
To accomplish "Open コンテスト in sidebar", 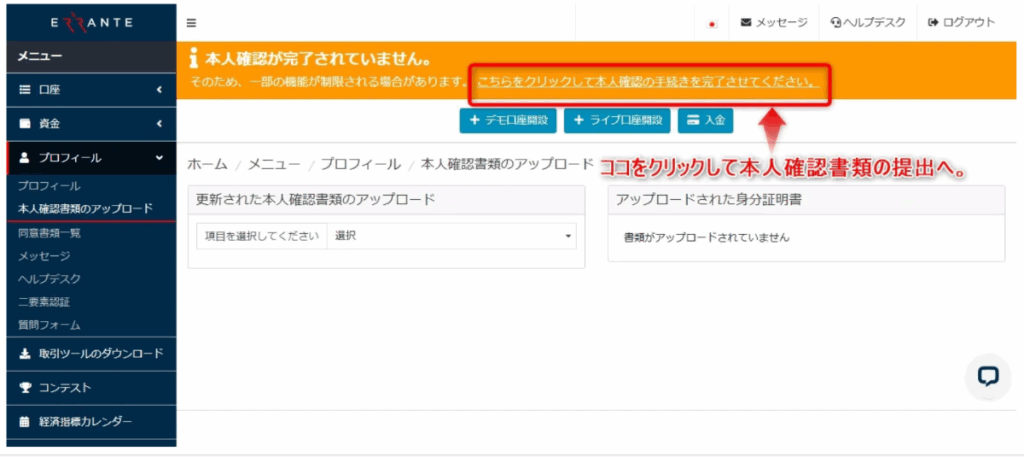I will coord(91,388).
